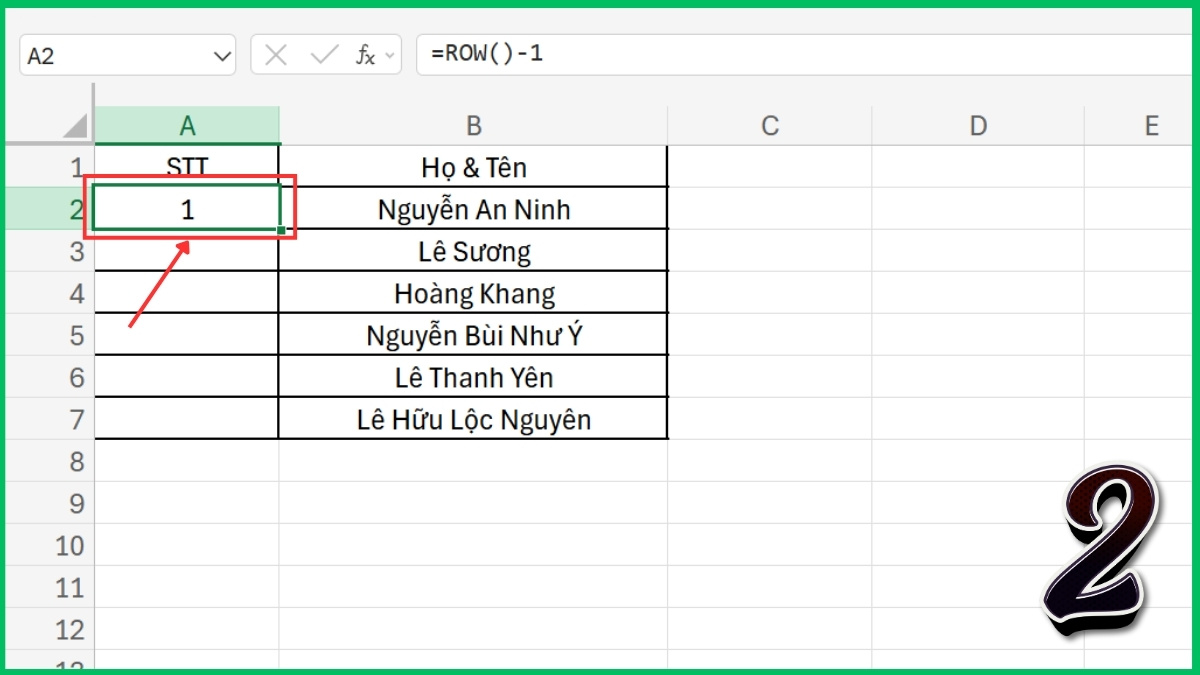Screen dimensions: 1200x675
Task: Click the STT header cell
Action: point(187,167)
